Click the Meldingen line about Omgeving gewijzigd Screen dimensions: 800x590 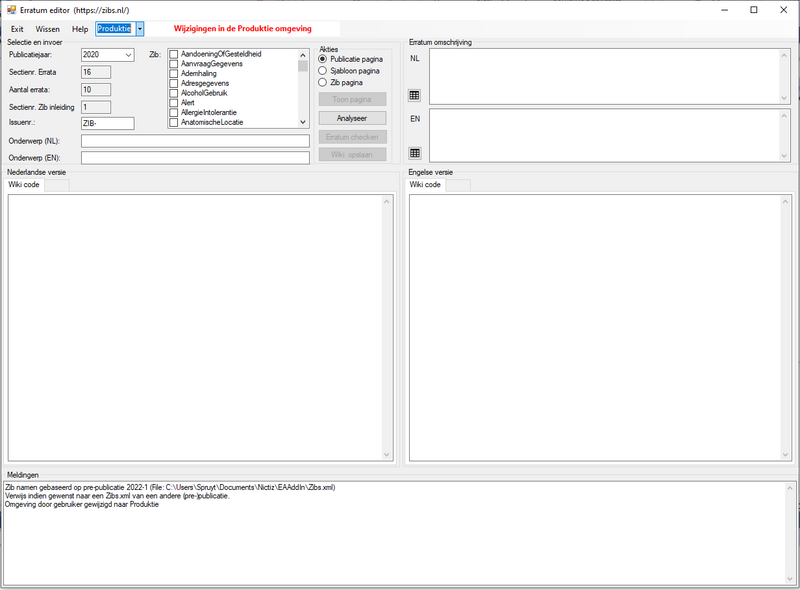pyautogui.click(x=82, y=504)
